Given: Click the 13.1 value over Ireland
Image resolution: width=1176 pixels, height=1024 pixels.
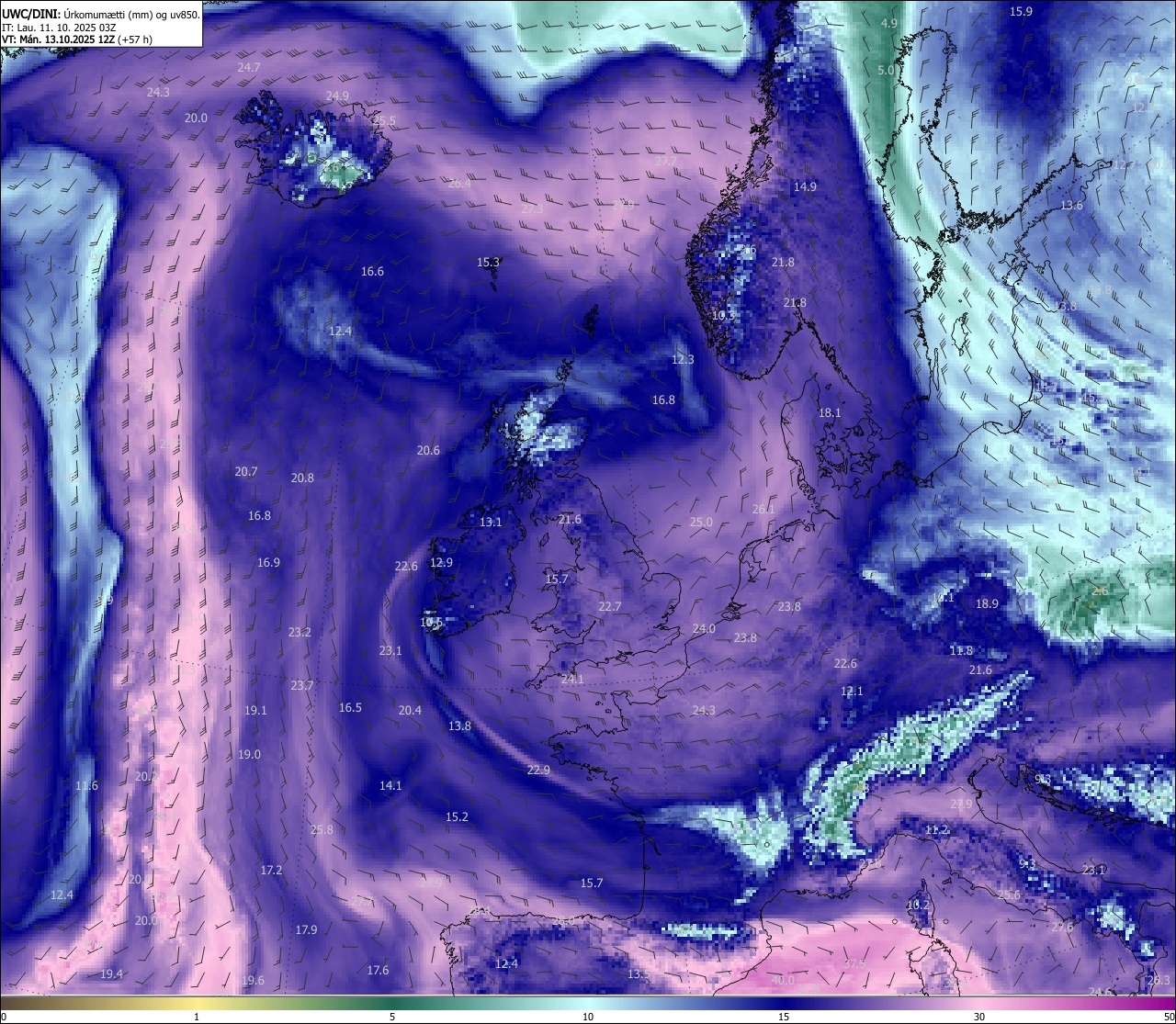Looking at the screenshot, I should click(x=491, y=523).
